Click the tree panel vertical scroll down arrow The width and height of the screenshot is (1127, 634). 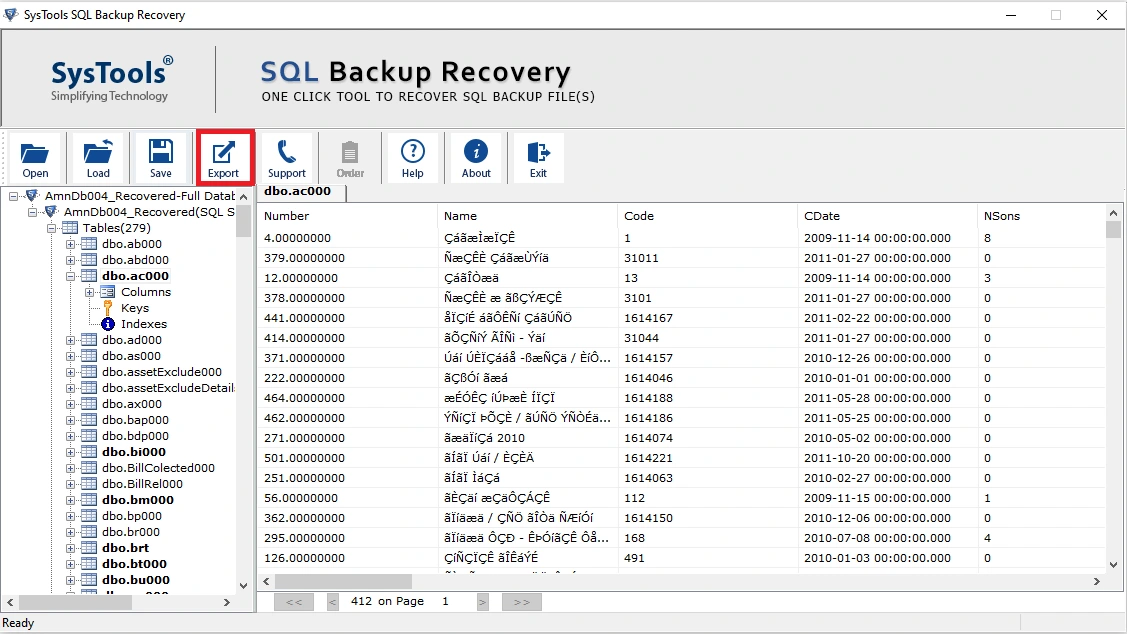click(x=243, y=585)
